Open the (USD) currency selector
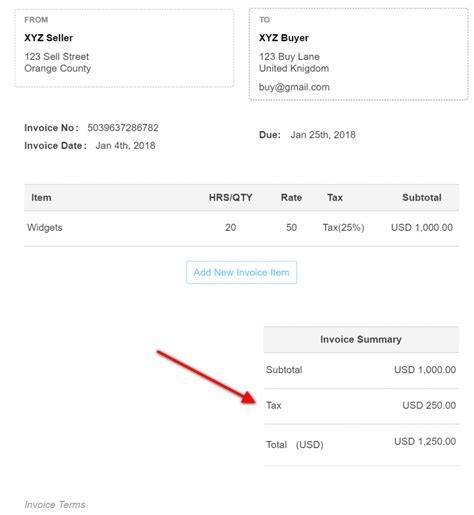This screenshot has width=474, height=515. coord(309,445)
